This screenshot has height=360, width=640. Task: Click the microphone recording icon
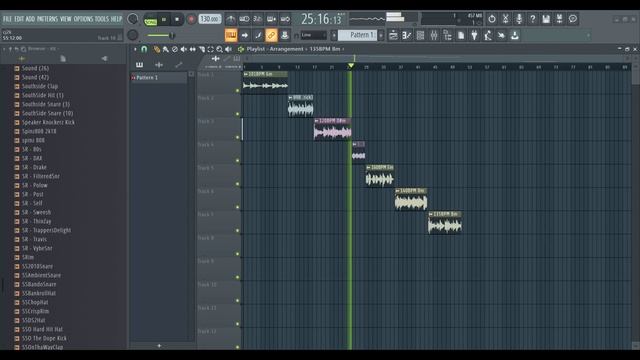click(519, 19)
